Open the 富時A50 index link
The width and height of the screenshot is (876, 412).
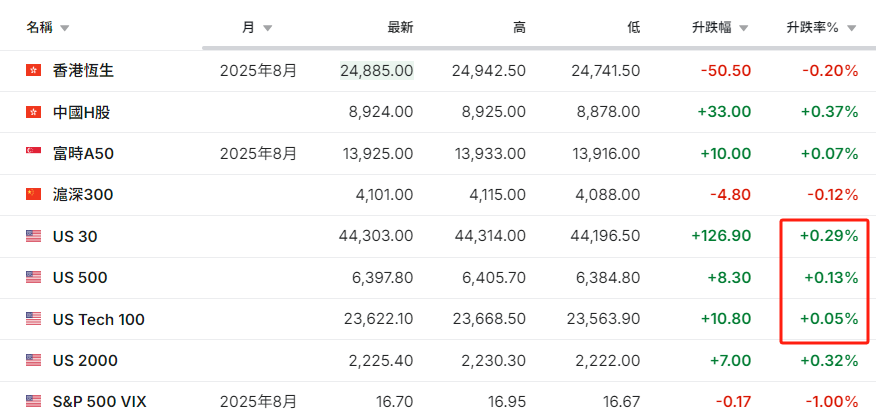(x=83, y=153)
